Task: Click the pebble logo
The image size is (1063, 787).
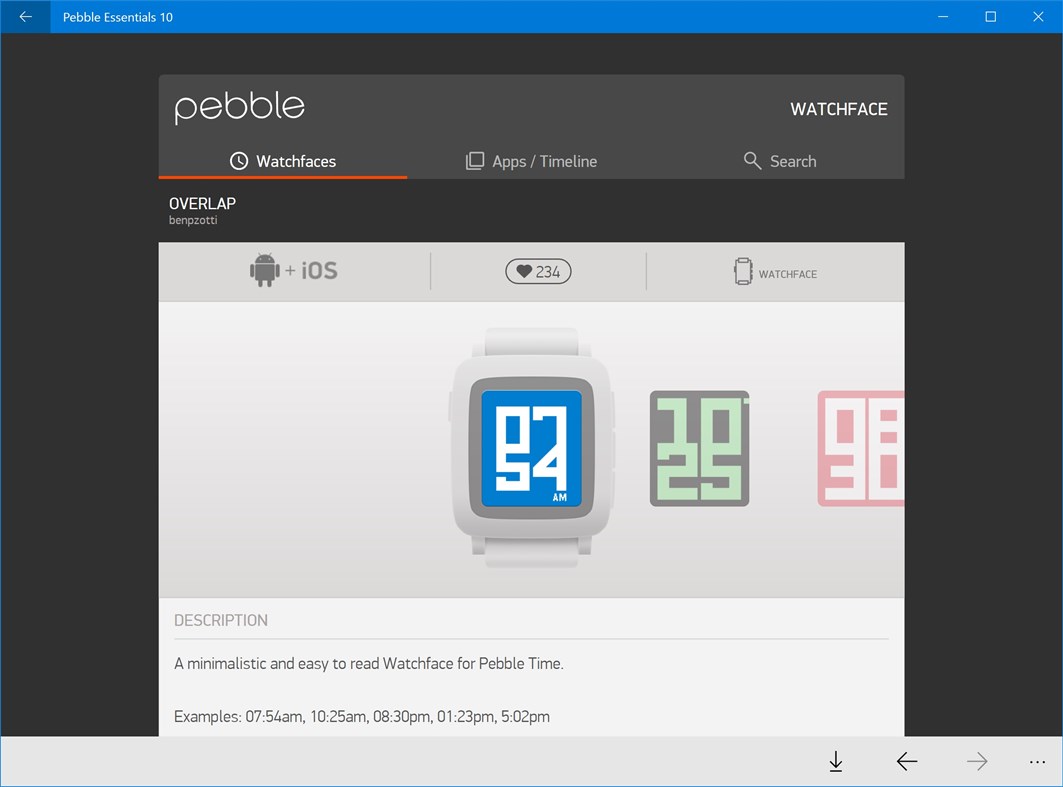Action: point(239,107)
